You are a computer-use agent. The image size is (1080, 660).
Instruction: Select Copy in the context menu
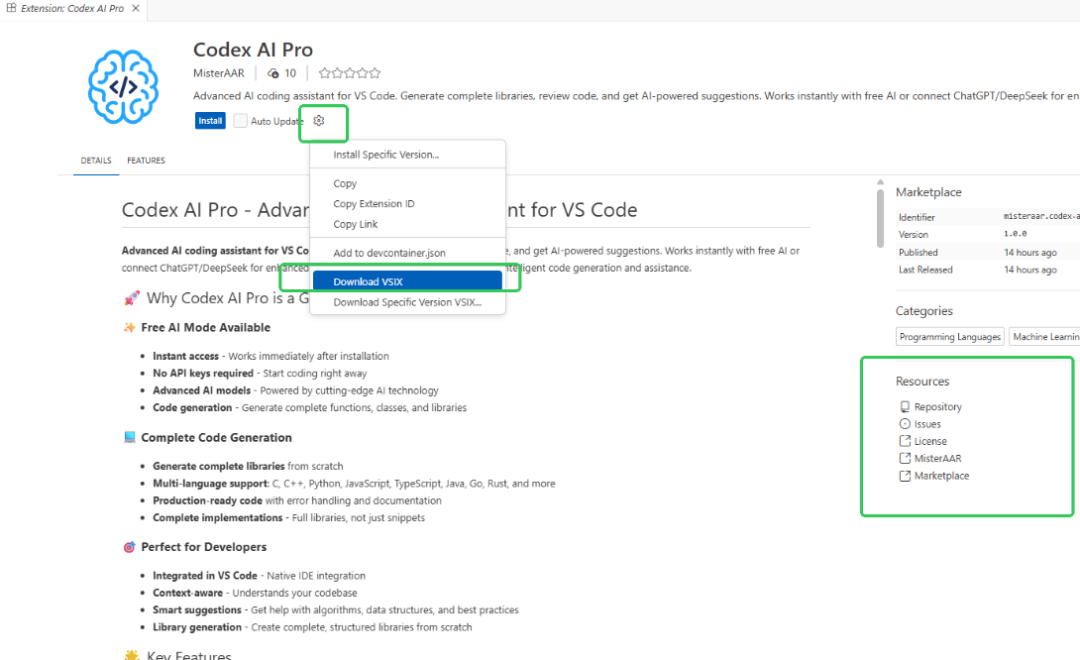pyautogui.click(x=408, y=183)
